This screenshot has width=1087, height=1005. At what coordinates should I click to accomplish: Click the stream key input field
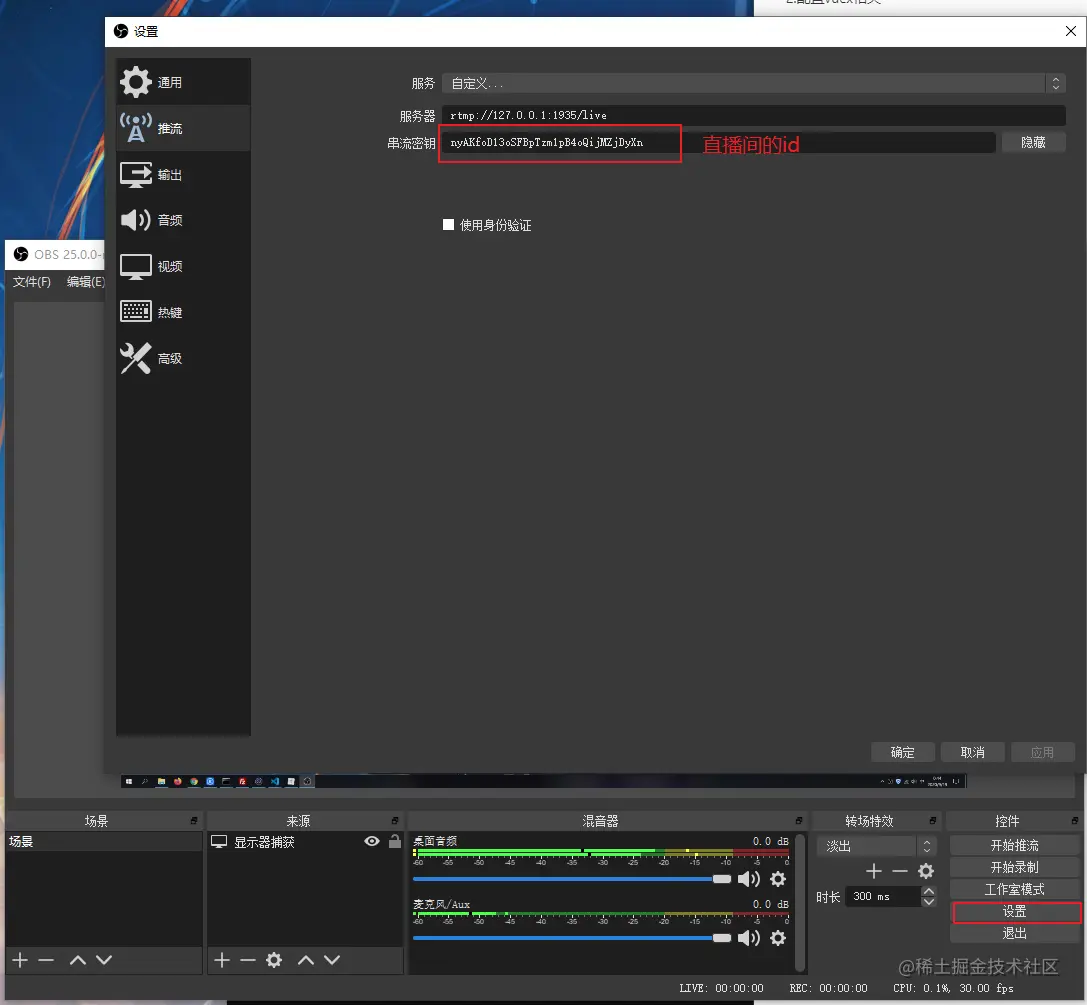click(718, 143)
